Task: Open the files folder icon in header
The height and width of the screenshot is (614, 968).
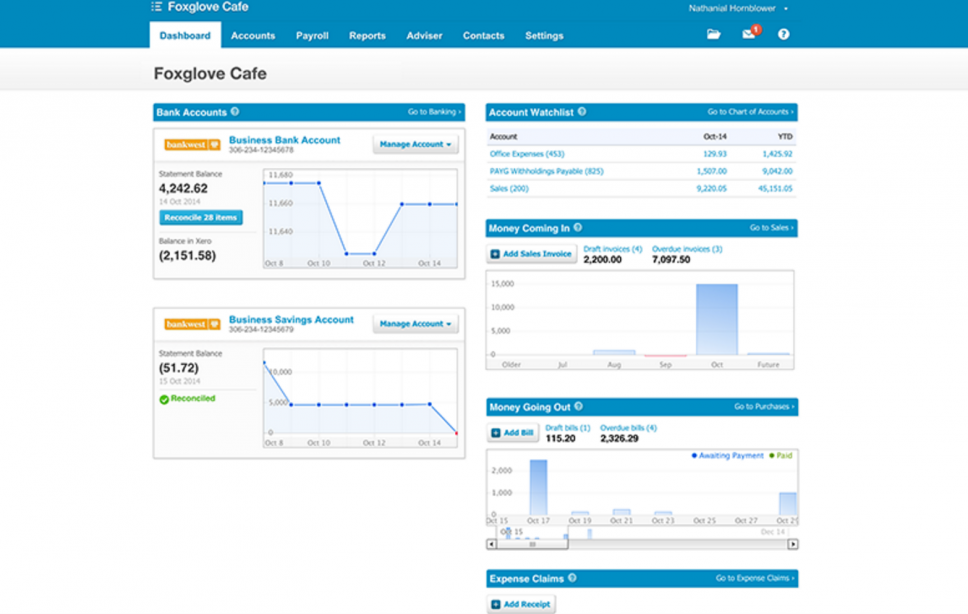Action: [713, 35]
